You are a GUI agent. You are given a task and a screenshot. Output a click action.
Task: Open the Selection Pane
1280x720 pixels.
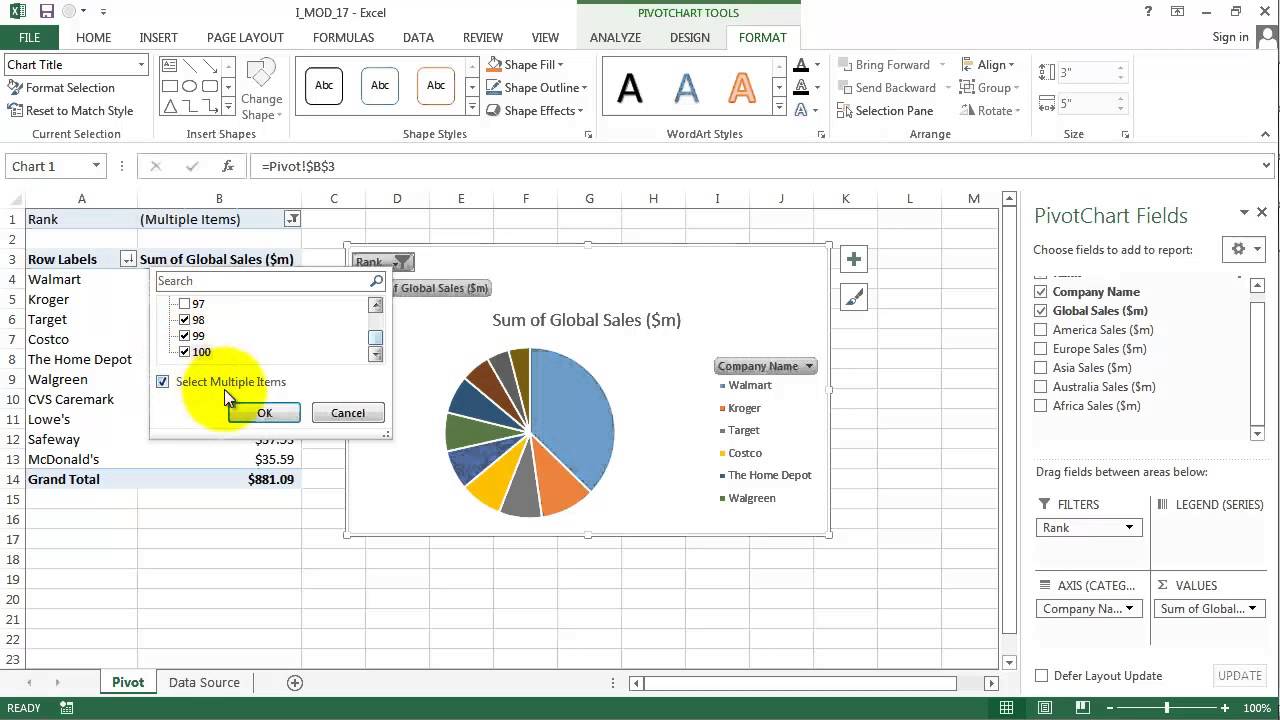[885, 111]
